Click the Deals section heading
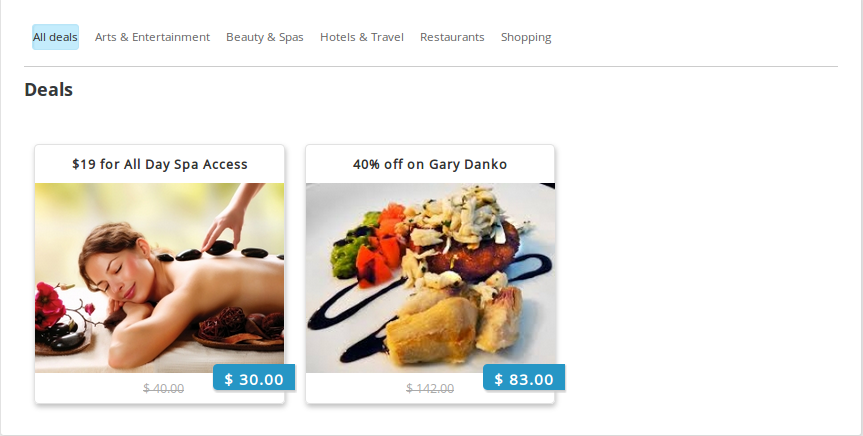Viewport: 863px width, 436px height. click(x=48, y=89)
